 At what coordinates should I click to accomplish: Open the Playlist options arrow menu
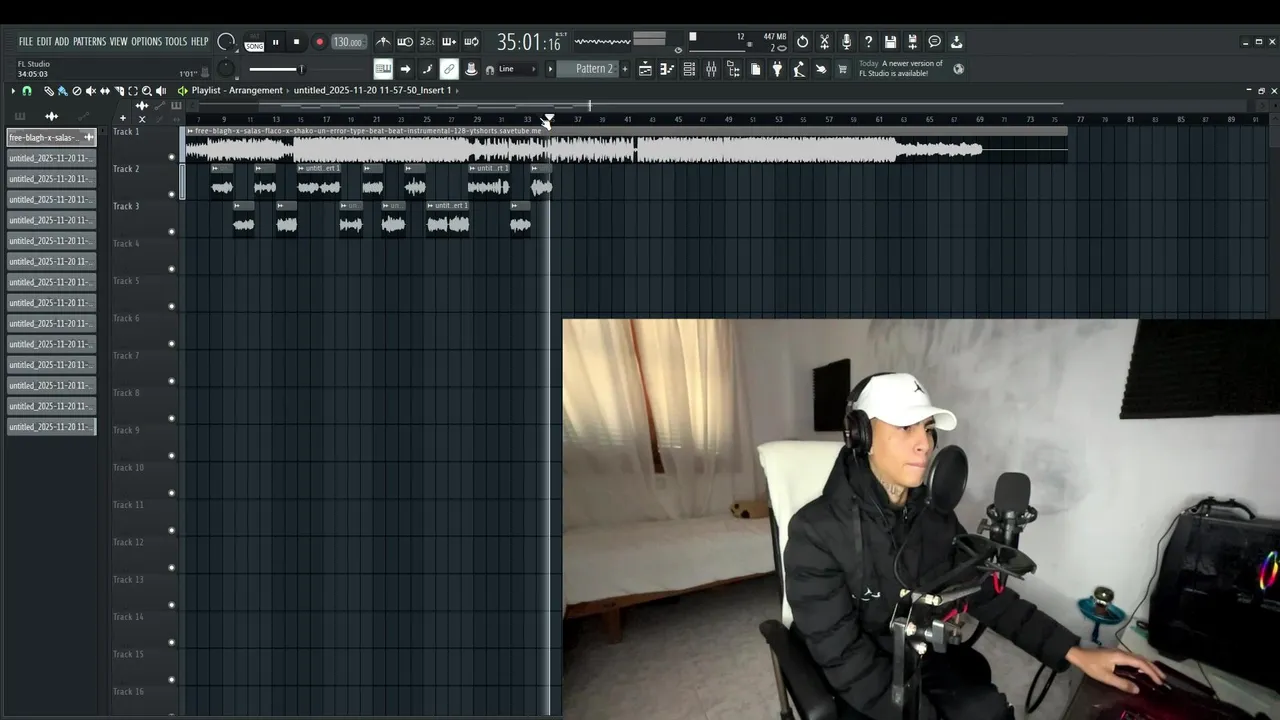pos(13,91)
